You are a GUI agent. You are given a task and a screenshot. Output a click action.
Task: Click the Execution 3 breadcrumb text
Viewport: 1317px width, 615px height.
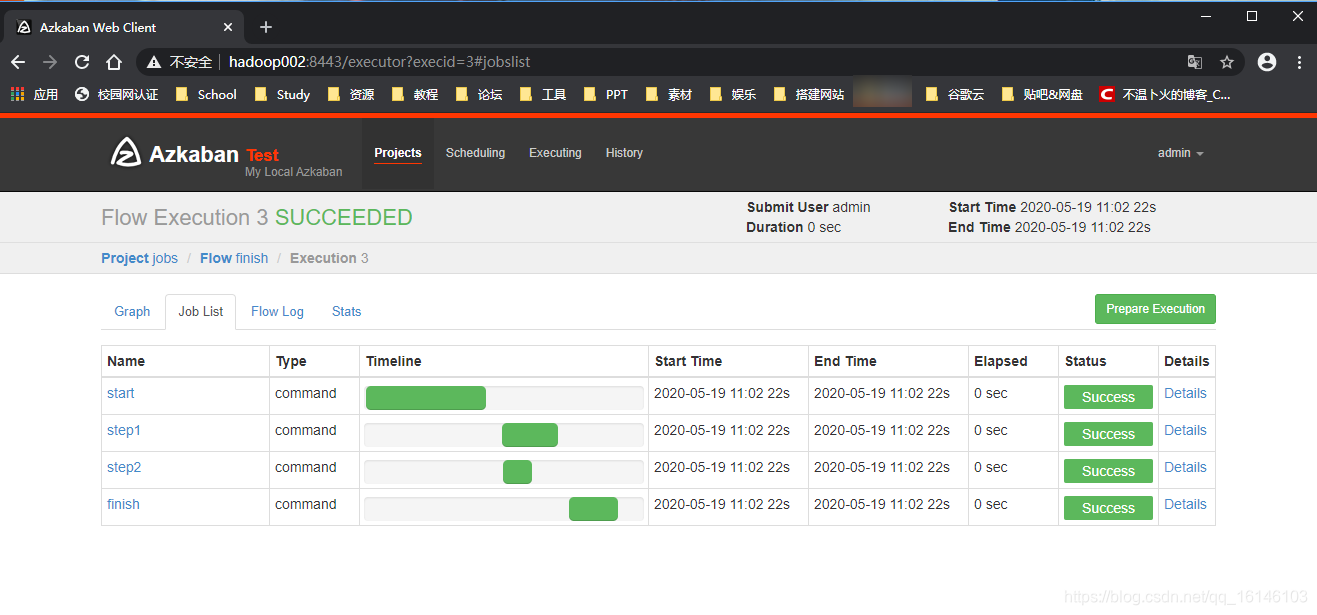[329, 258]
